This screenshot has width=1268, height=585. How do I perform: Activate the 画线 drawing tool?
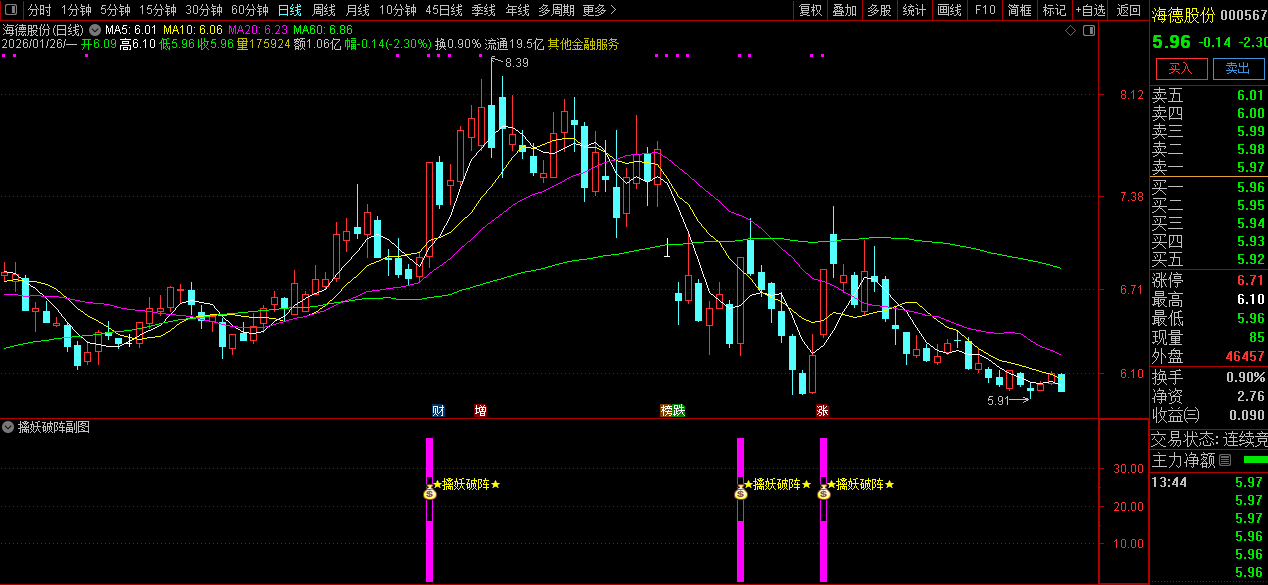pos(949,10)
